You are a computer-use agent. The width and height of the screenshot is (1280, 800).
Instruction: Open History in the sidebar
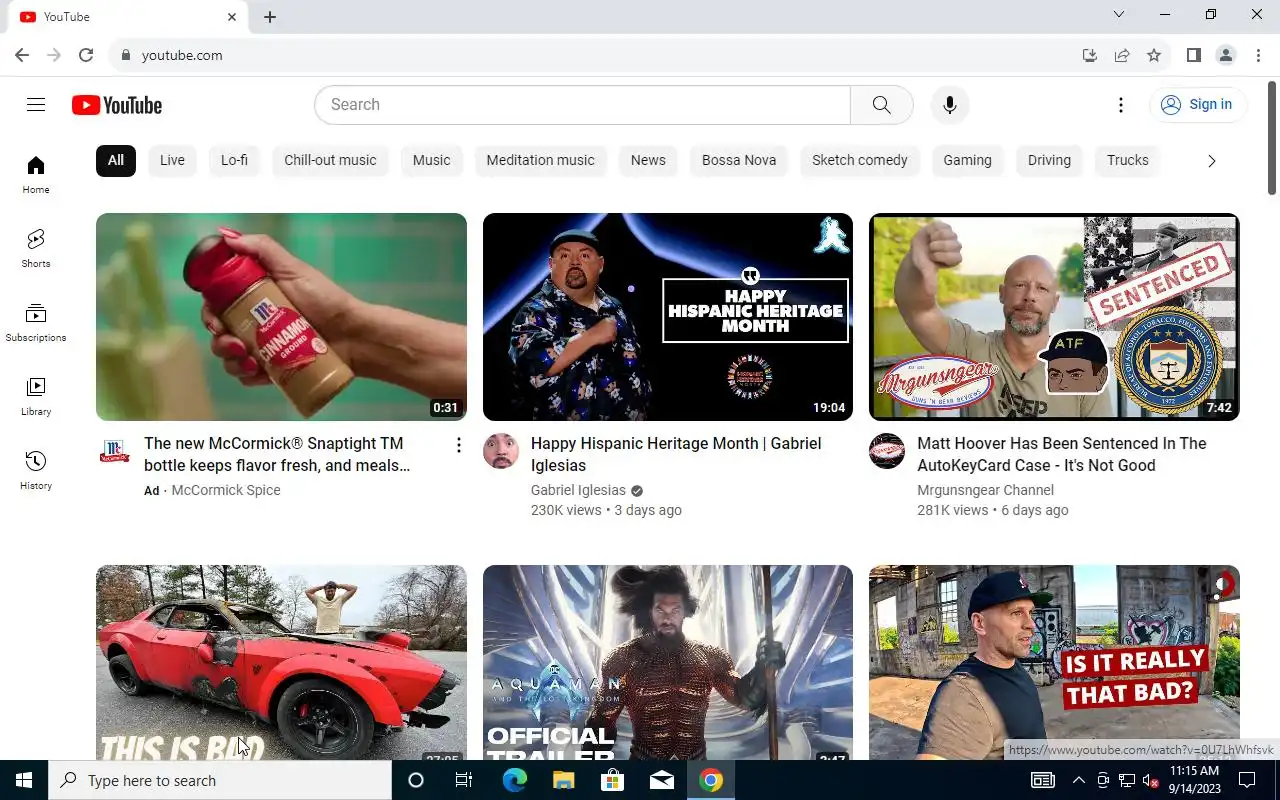point(36,470)
